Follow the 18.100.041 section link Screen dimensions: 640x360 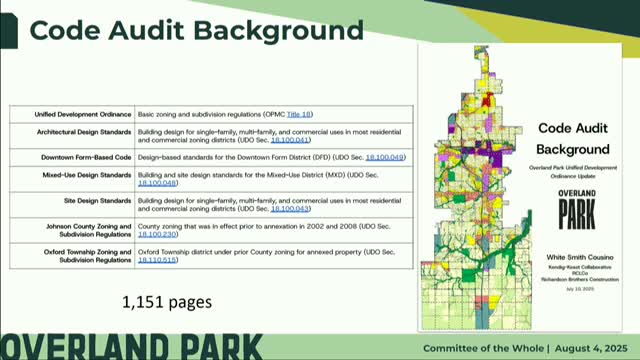290,140
